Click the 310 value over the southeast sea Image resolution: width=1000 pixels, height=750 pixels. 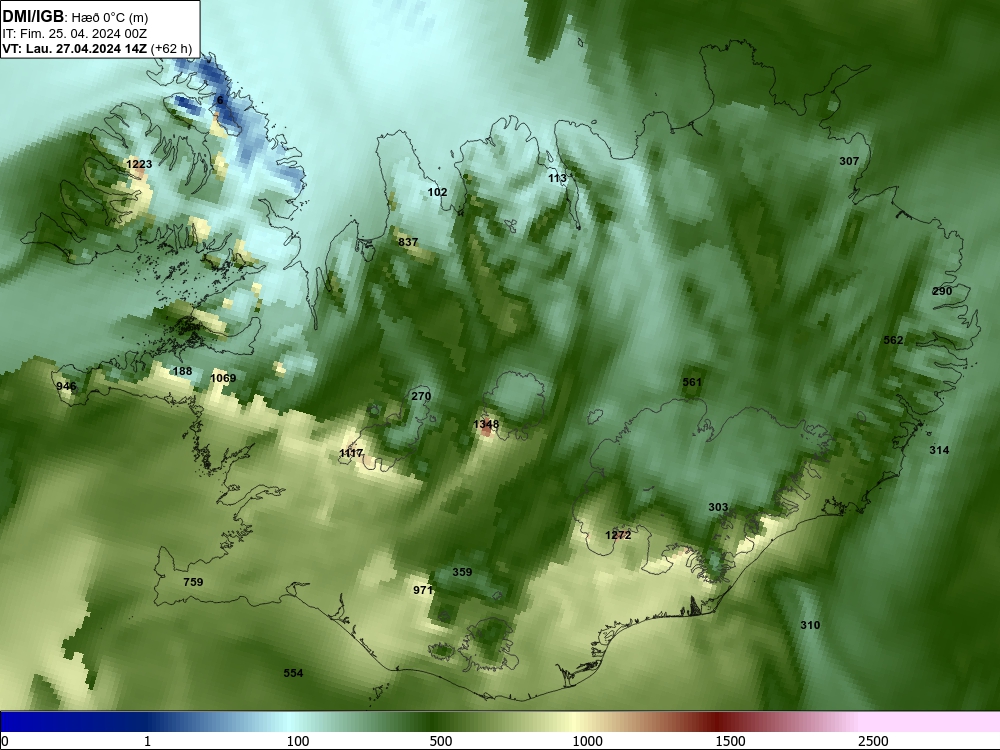pos(810,625)
